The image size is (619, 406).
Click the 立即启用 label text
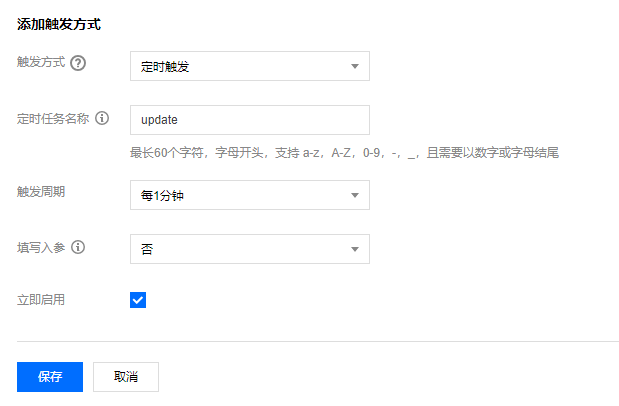41,300
